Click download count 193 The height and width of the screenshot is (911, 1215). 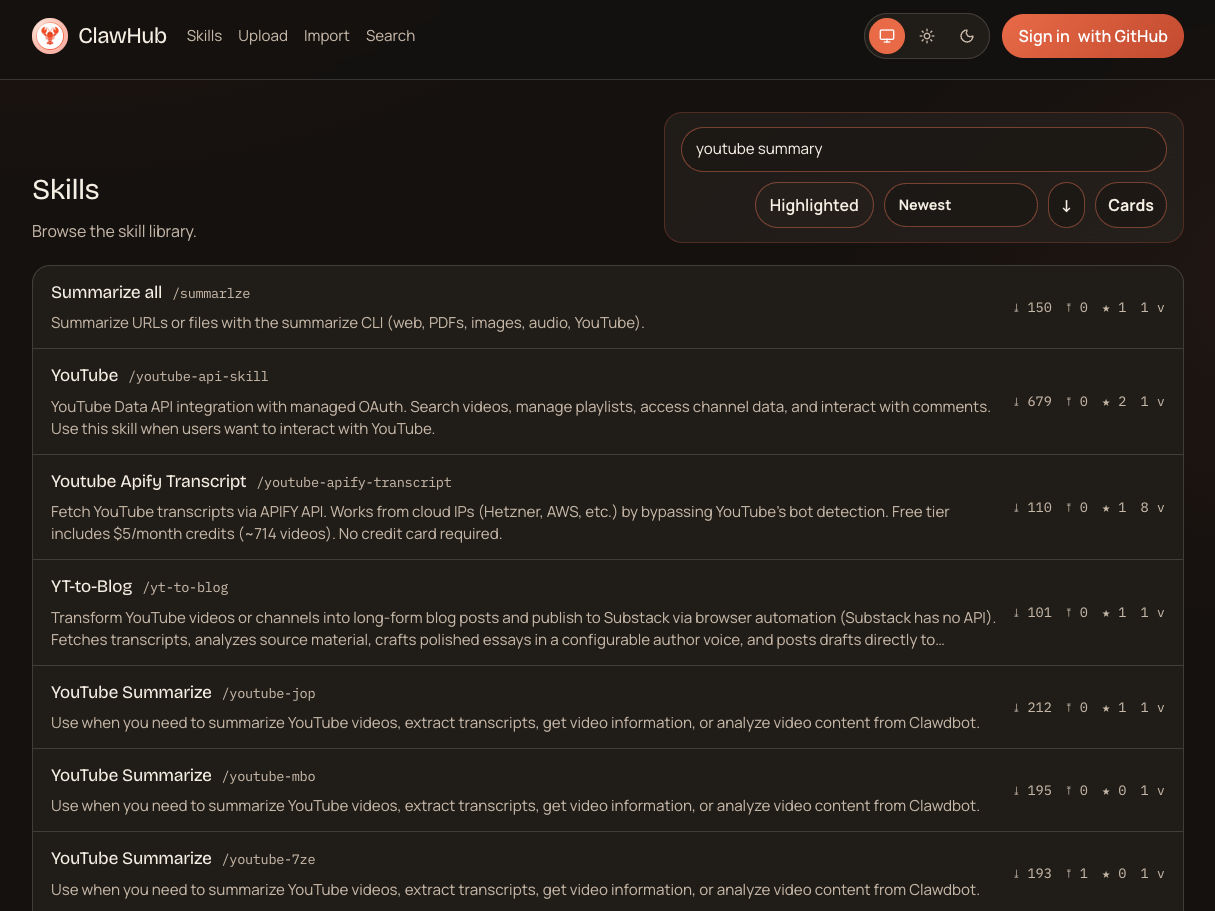1032,873
